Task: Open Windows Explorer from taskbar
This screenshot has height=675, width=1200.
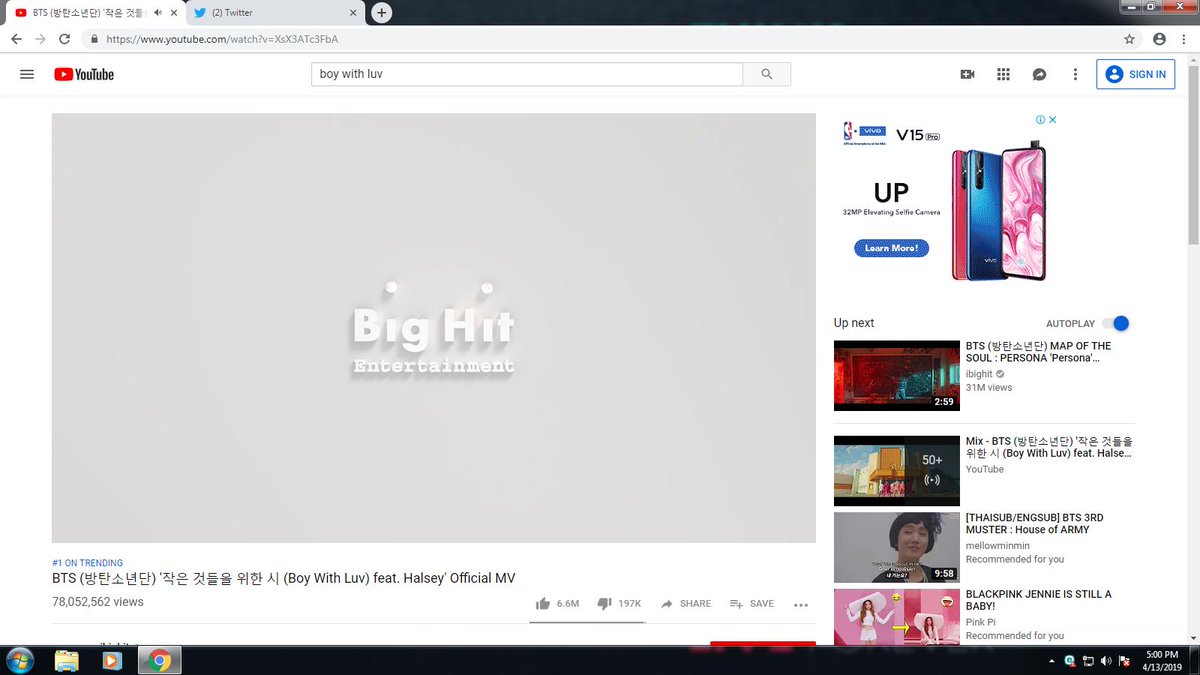Action: pos(67,660)
